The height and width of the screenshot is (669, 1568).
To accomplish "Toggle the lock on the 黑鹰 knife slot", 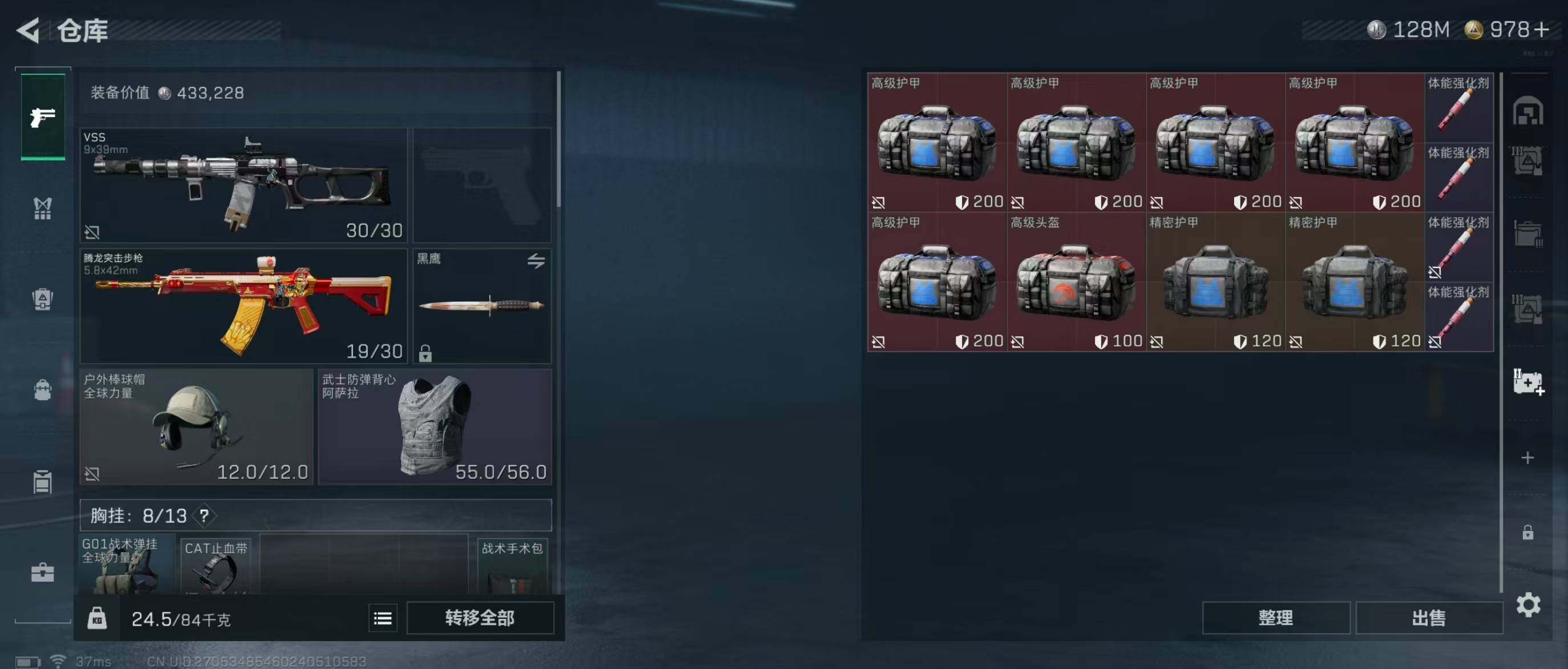I will [x=425, y=353].
